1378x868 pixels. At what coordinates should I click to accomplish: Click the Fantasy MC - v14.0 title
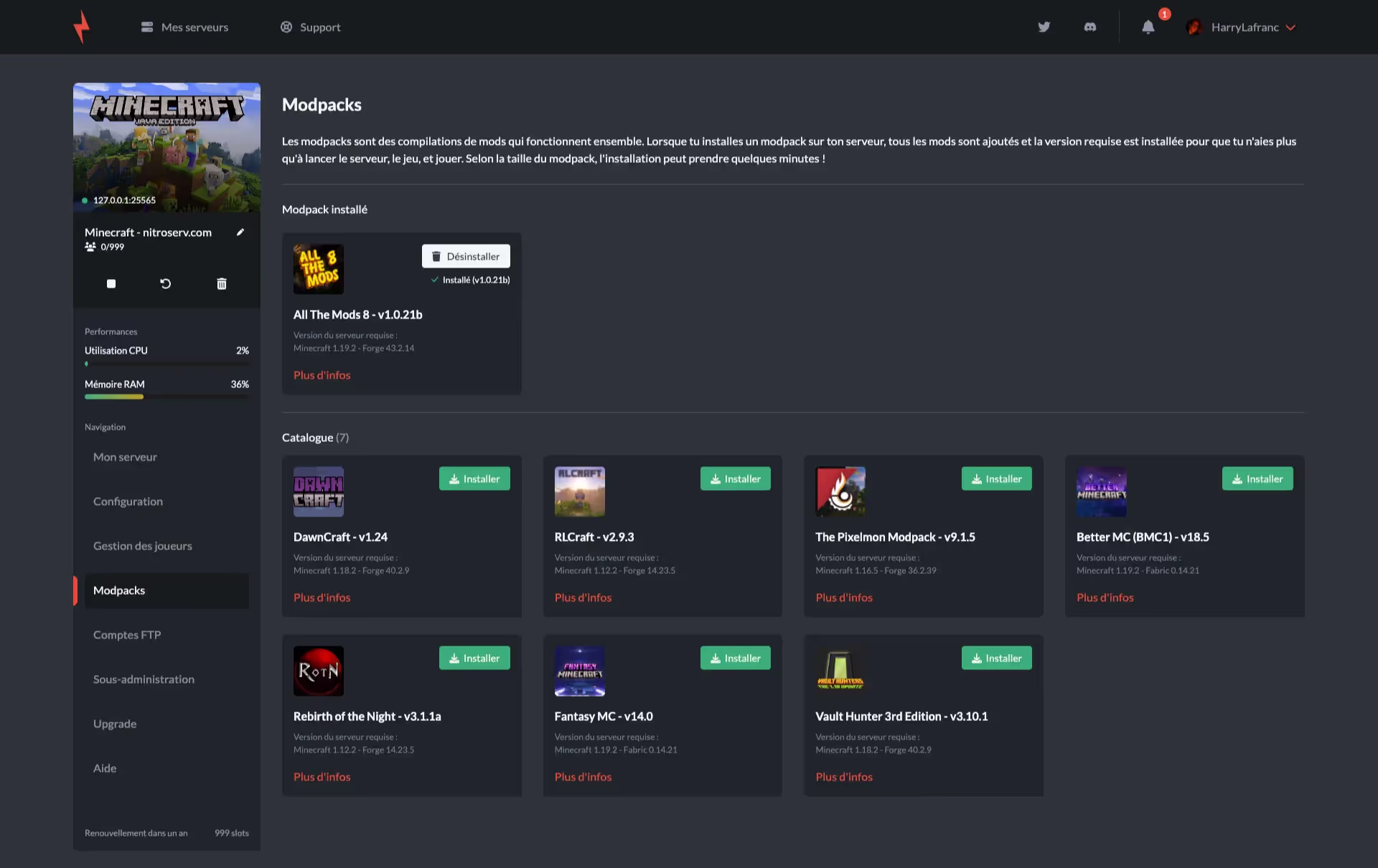point(604,717)
